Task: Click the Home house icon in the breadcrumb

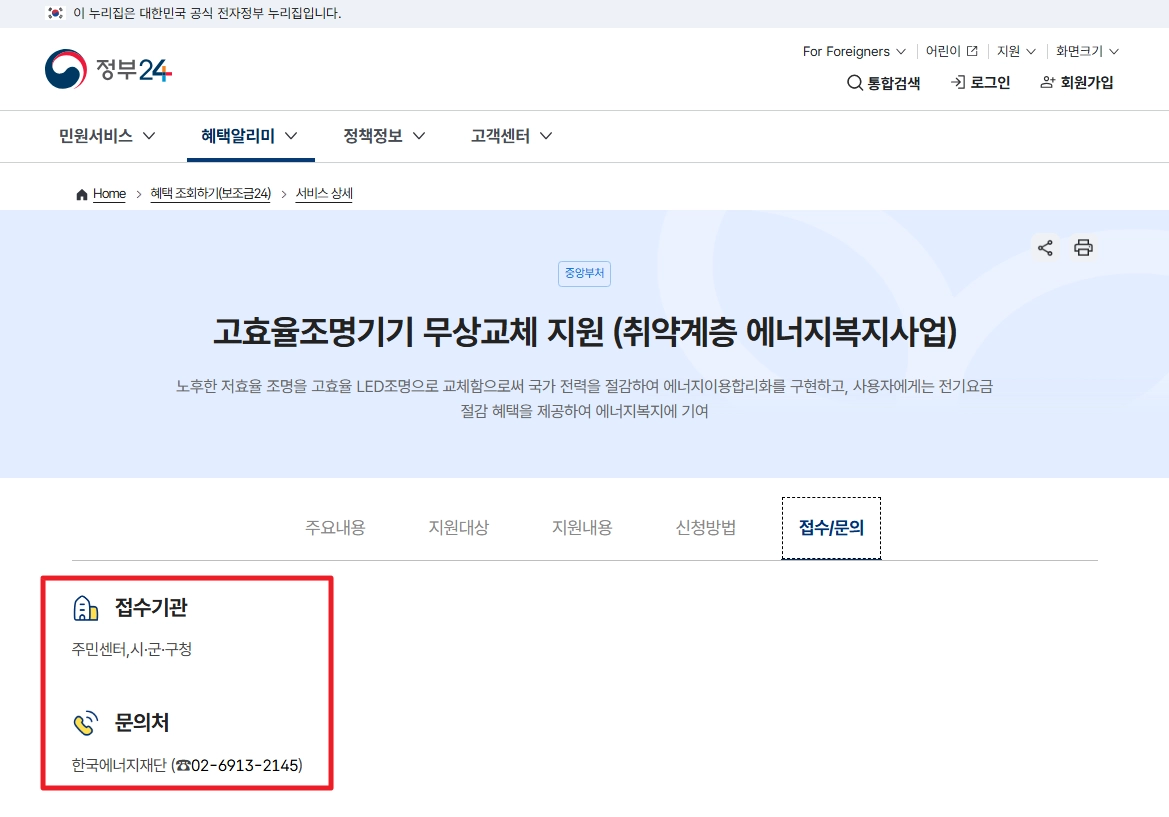Action: [x=81, y=193]
